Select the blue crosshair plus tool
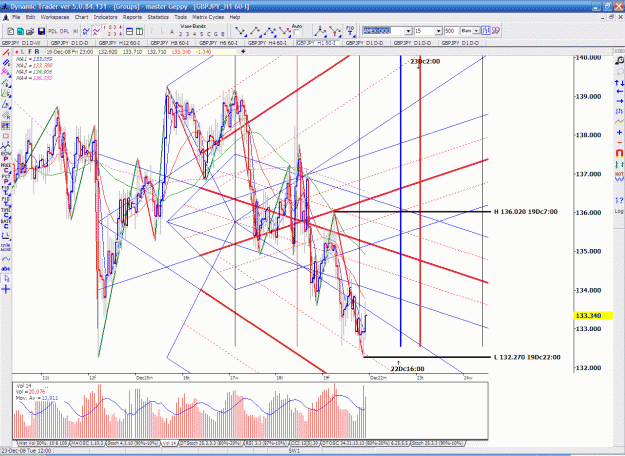 click(x=6, y=289)
